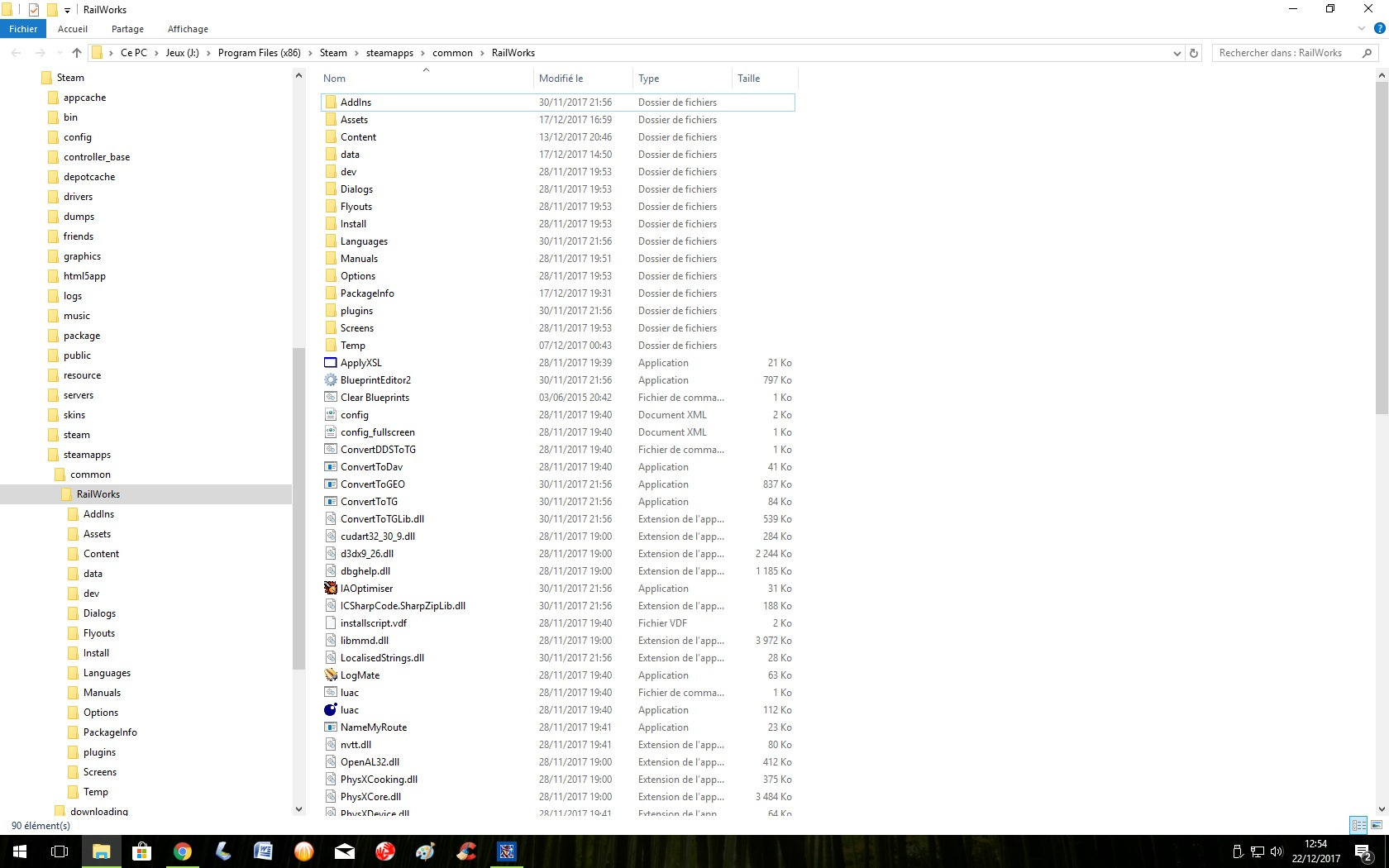1389x868 pixels.
Task: Select the html5app folder in the tree
Action: pos(84,276)
